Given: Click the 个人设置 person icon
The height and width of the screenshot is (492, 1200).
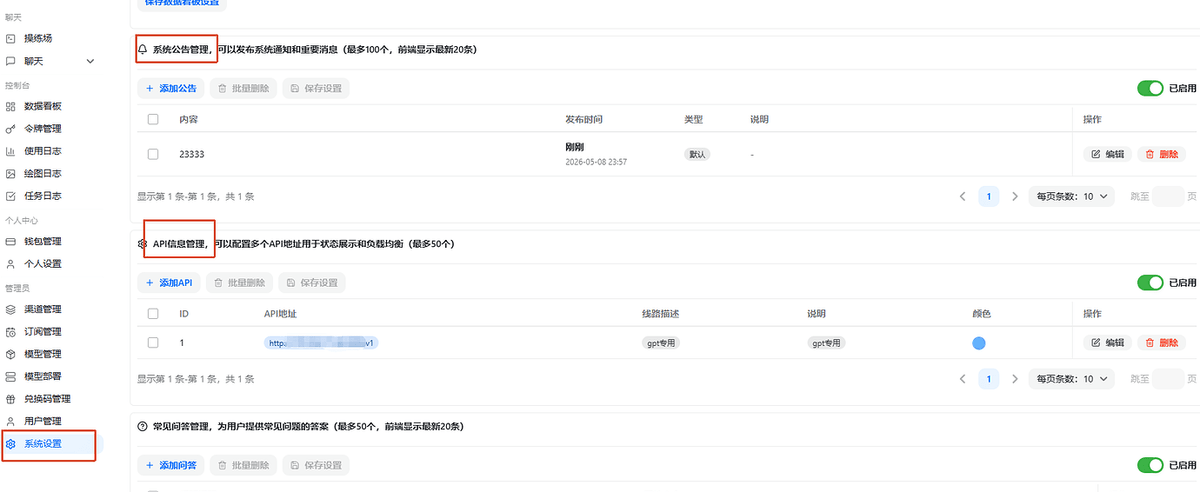Looking at the screenshot, I should click(11, 264).
